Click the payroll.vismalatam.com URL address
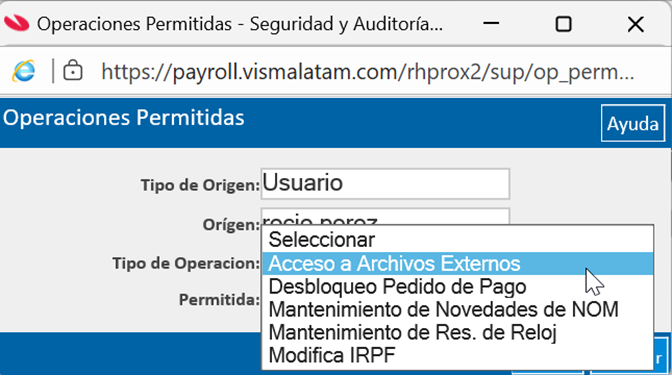 tap(368, 72)
